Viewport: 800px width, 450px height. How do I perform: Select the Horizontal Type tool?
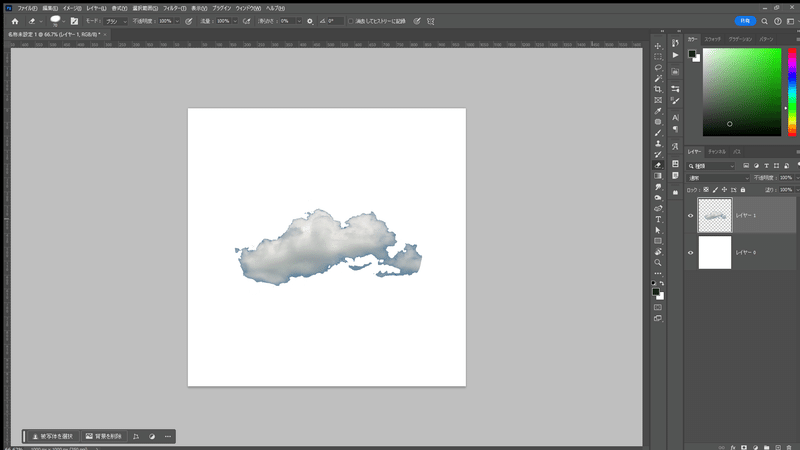coord(658,219)
